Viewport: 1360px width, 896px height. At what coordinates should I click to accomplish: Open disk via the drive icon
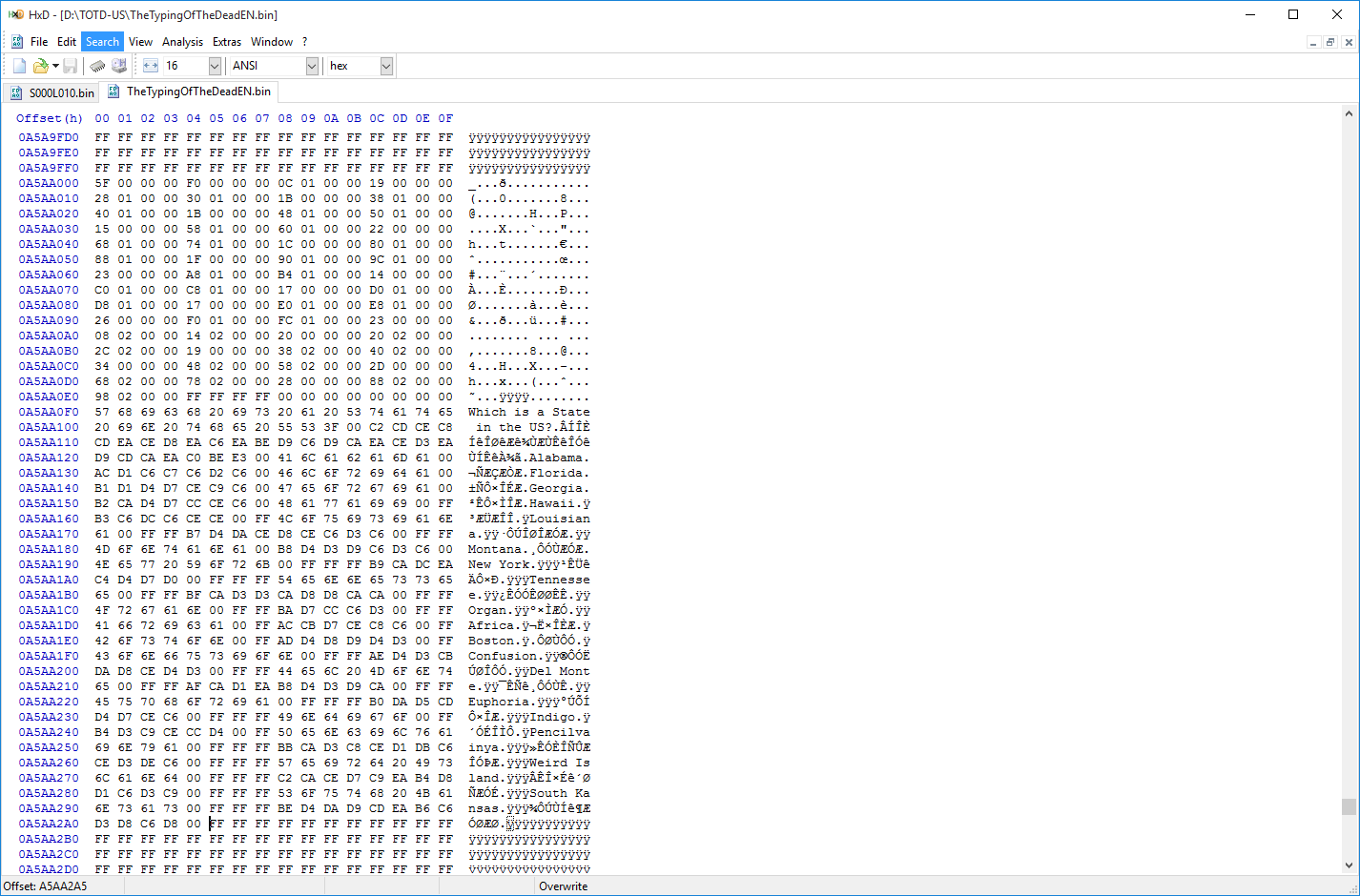tap(119, 66)
